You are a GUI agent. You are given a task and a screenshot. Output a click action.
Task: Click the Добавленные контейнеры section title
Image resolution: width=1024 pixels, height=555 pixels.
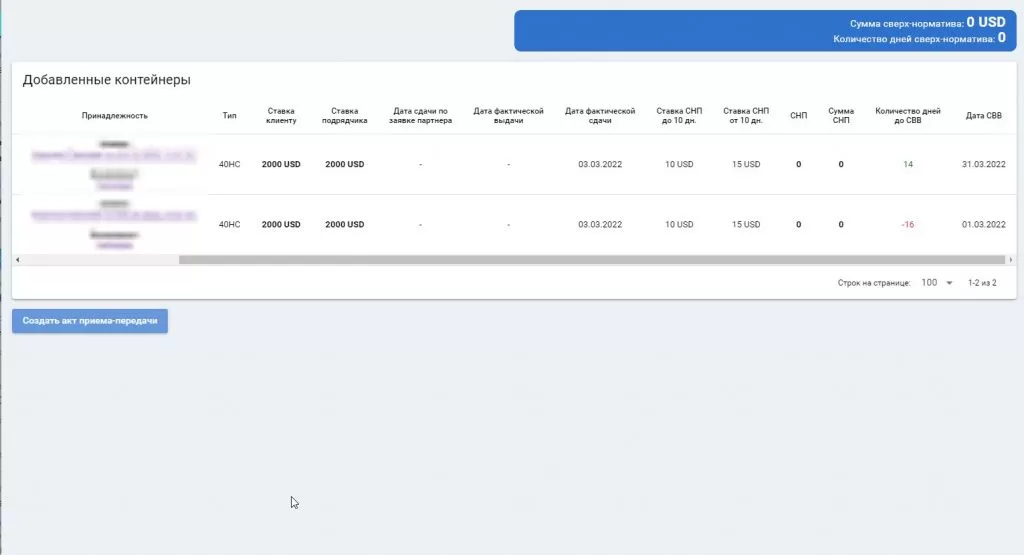107,80
